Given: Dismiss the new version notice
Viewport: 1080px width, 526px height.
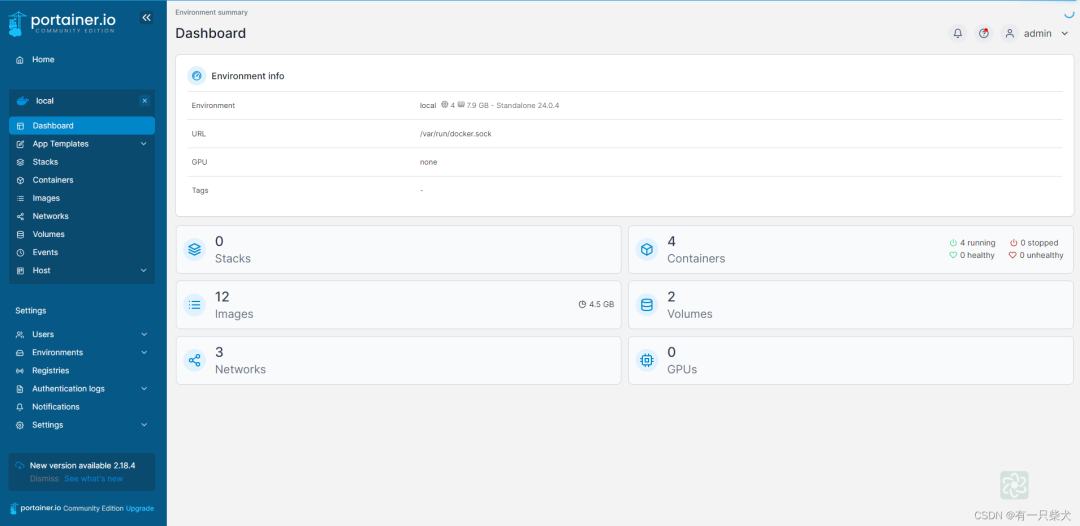Looking at the screenshot, I should (x=44, y=479).
